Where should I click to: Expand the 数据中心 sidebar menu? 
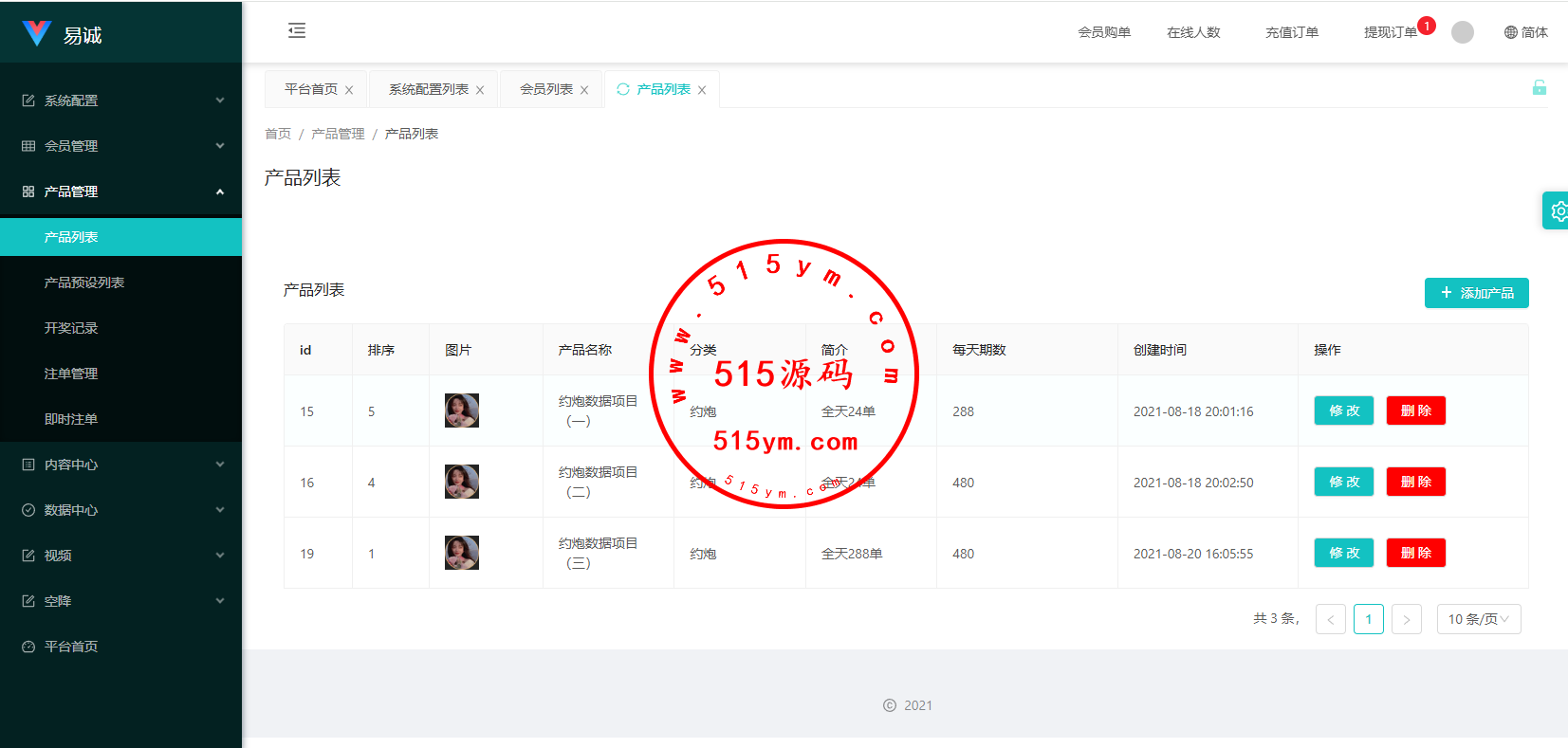click(x=121, y=510)
